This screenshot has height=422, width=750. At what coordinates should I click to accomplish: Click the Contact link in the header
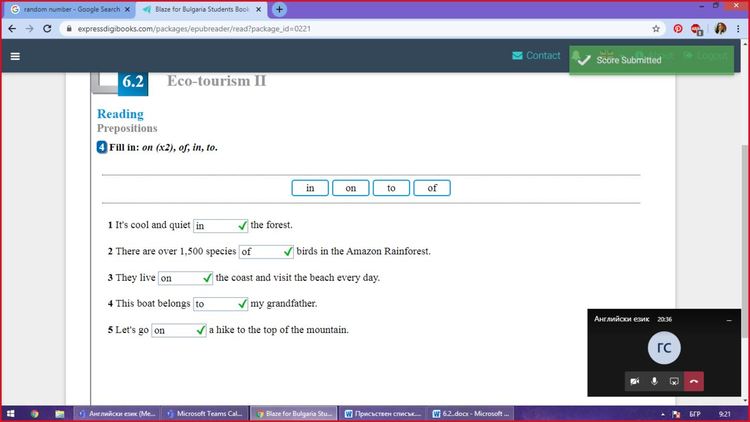click(536, 56)
